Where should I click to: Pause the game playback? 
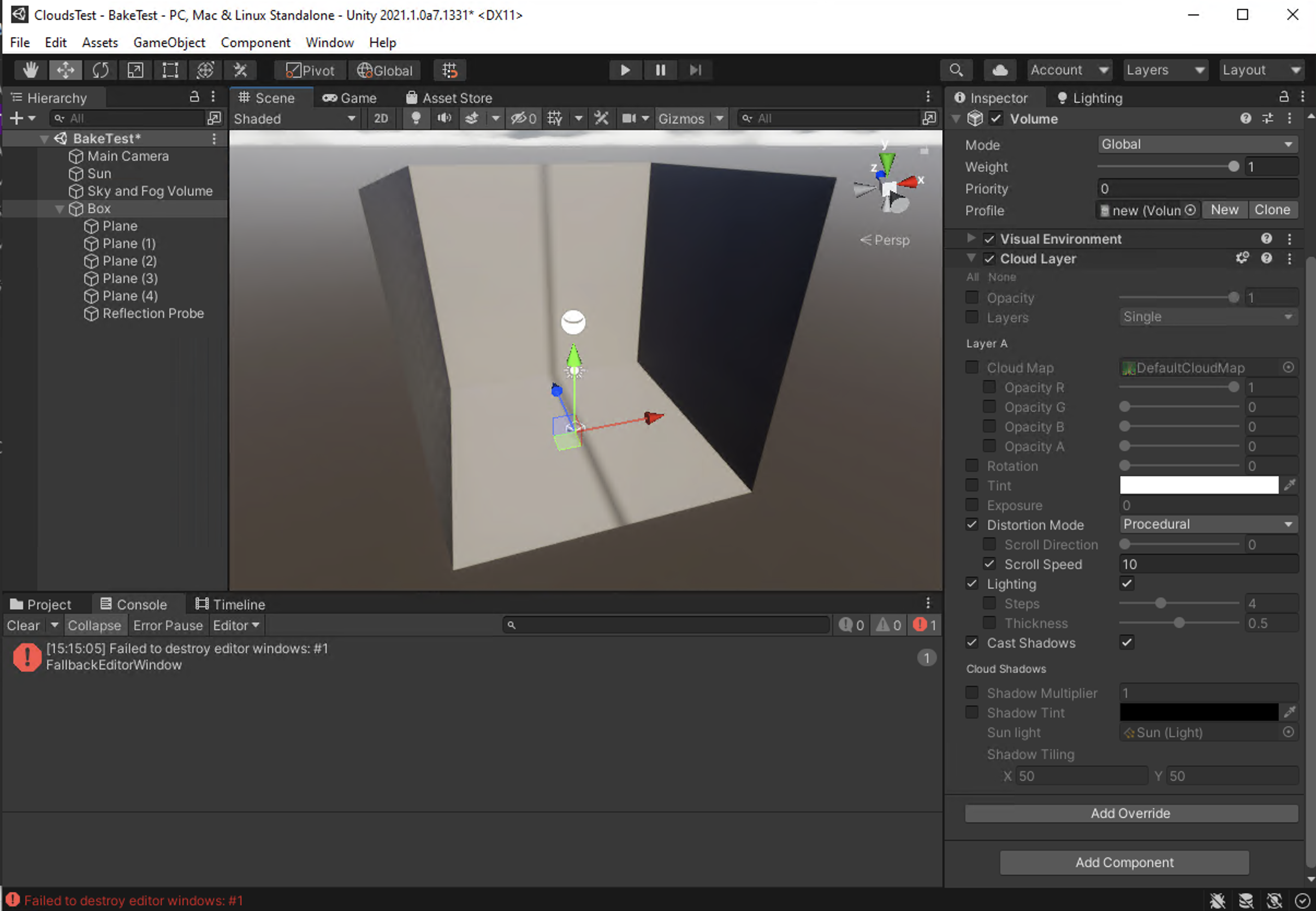660,70
